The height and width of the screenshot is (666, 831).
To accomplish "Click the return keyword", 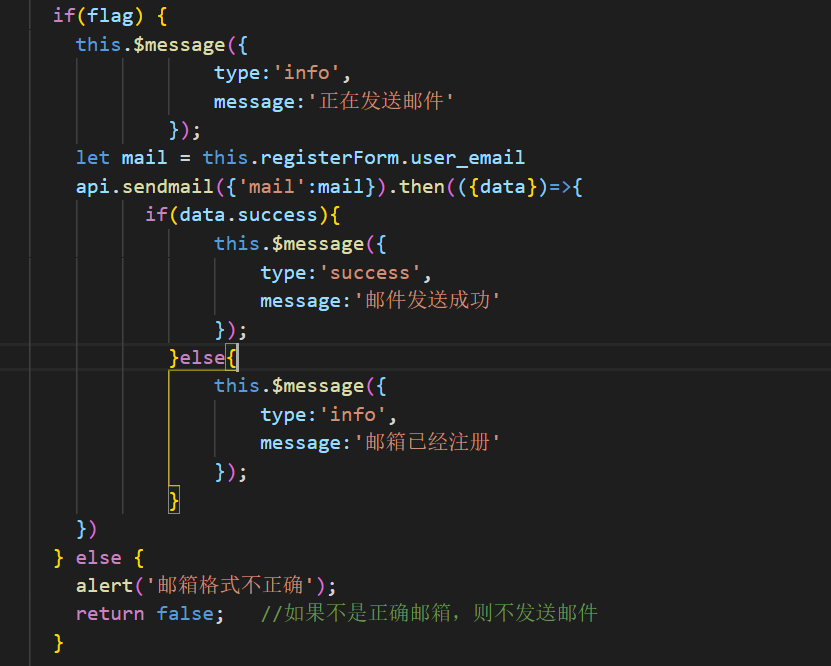I will coord(110,613).
